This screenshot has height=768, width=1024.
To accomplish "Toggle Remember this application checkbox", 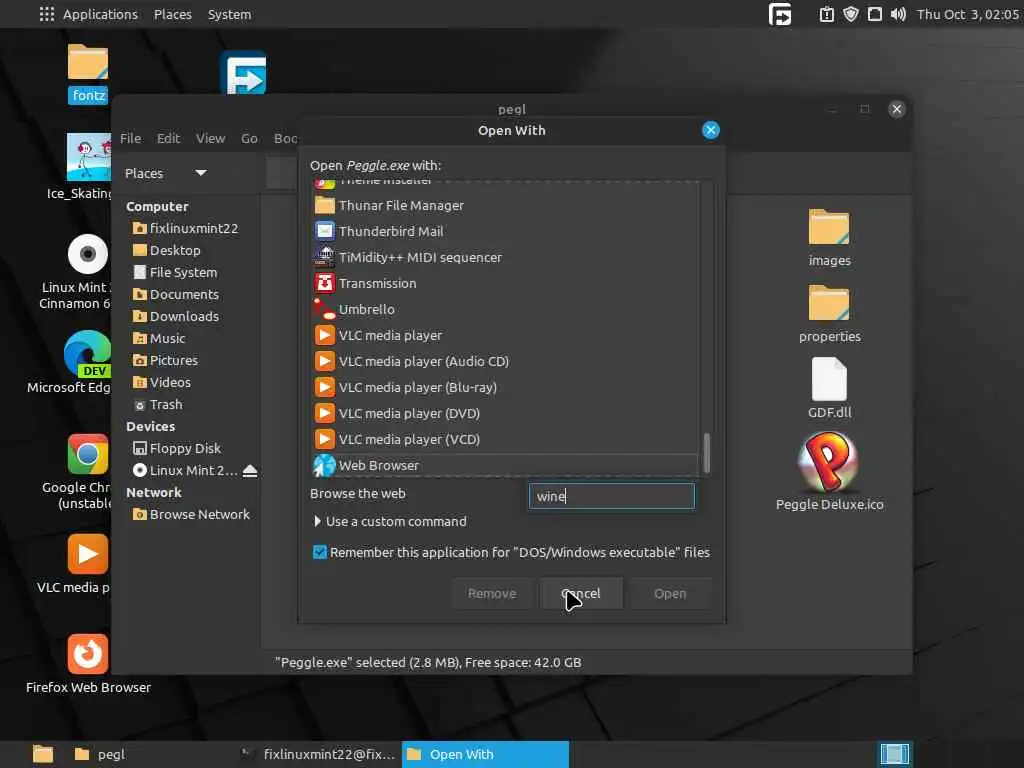I will coord(319,552).
